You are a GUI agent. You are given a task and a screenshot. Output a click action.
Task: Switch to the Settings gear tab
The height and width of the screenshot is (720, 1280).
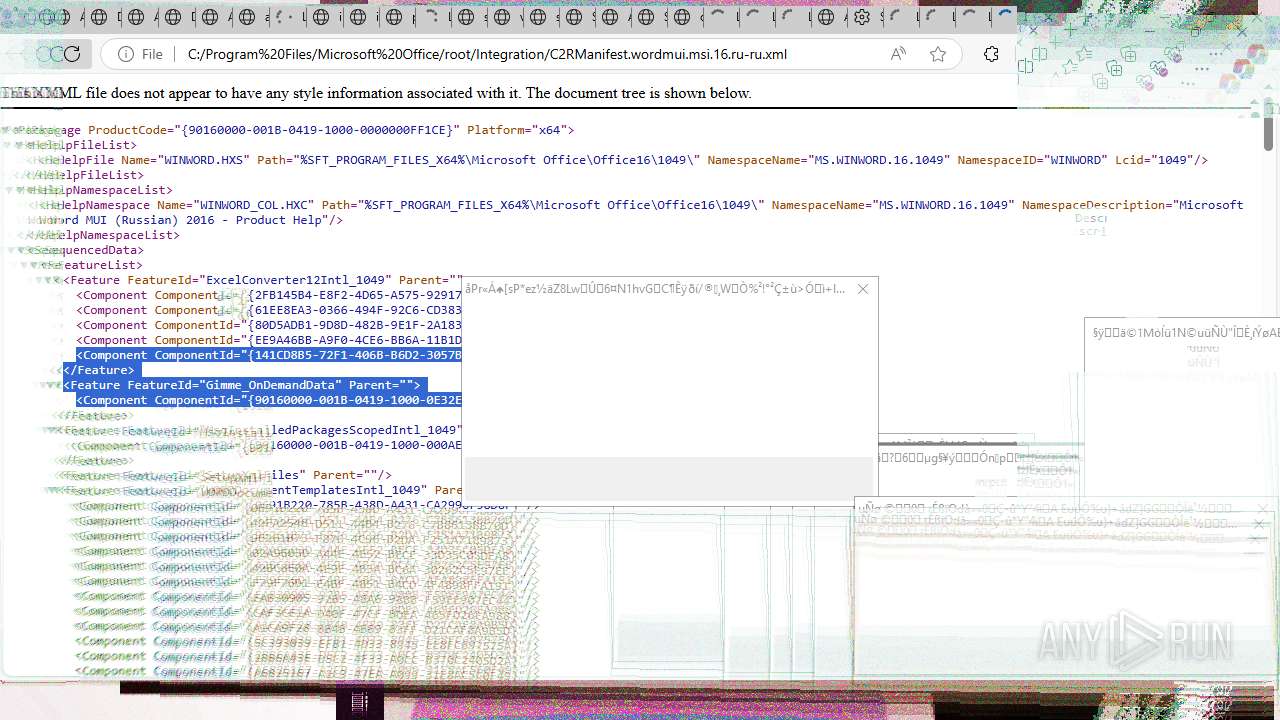click(x=862, y=17)
